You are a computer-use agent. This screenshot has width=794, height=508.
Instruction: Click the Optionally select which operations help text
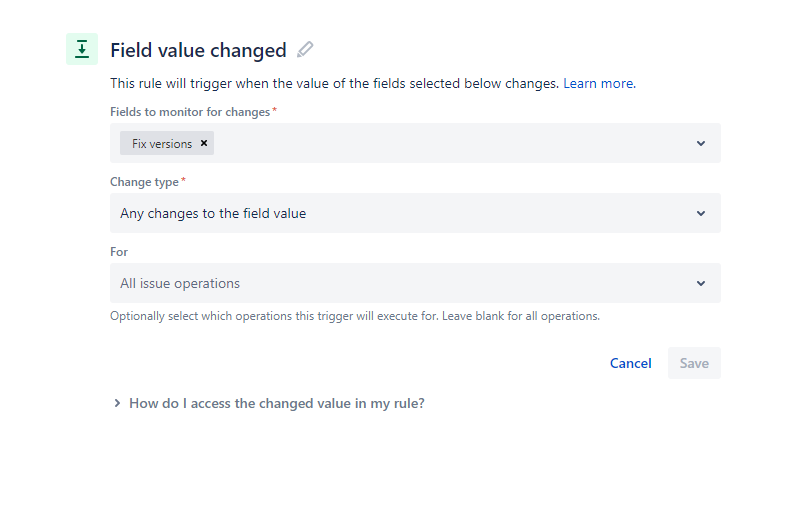(x=354, y=316)
